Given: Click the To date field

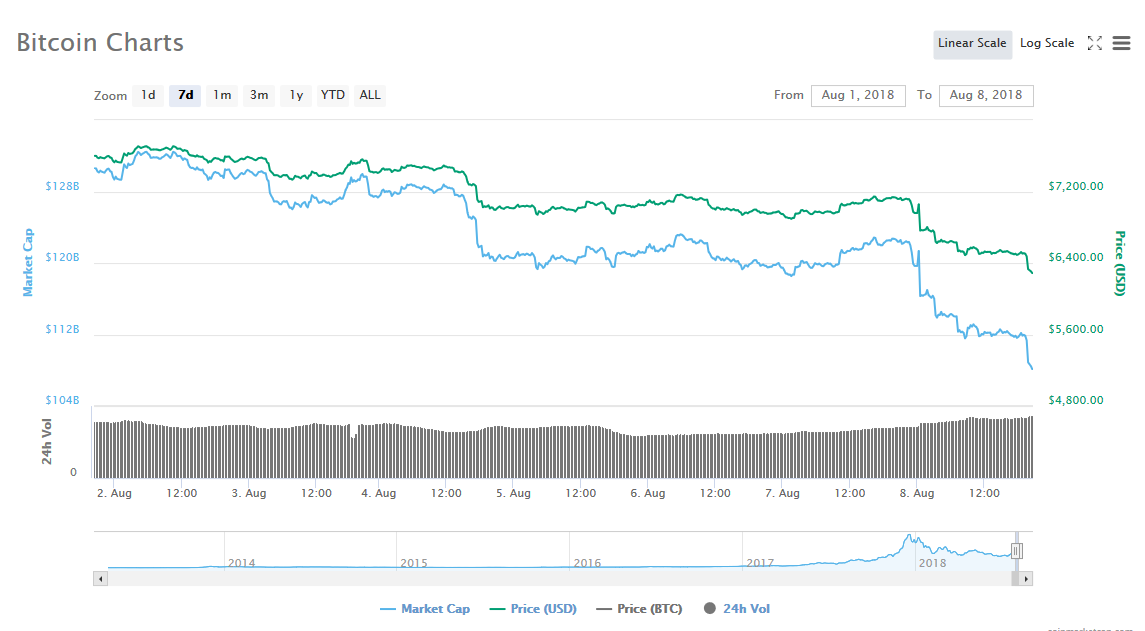Looking at the screenshot, I should click(x=986, y=95).
